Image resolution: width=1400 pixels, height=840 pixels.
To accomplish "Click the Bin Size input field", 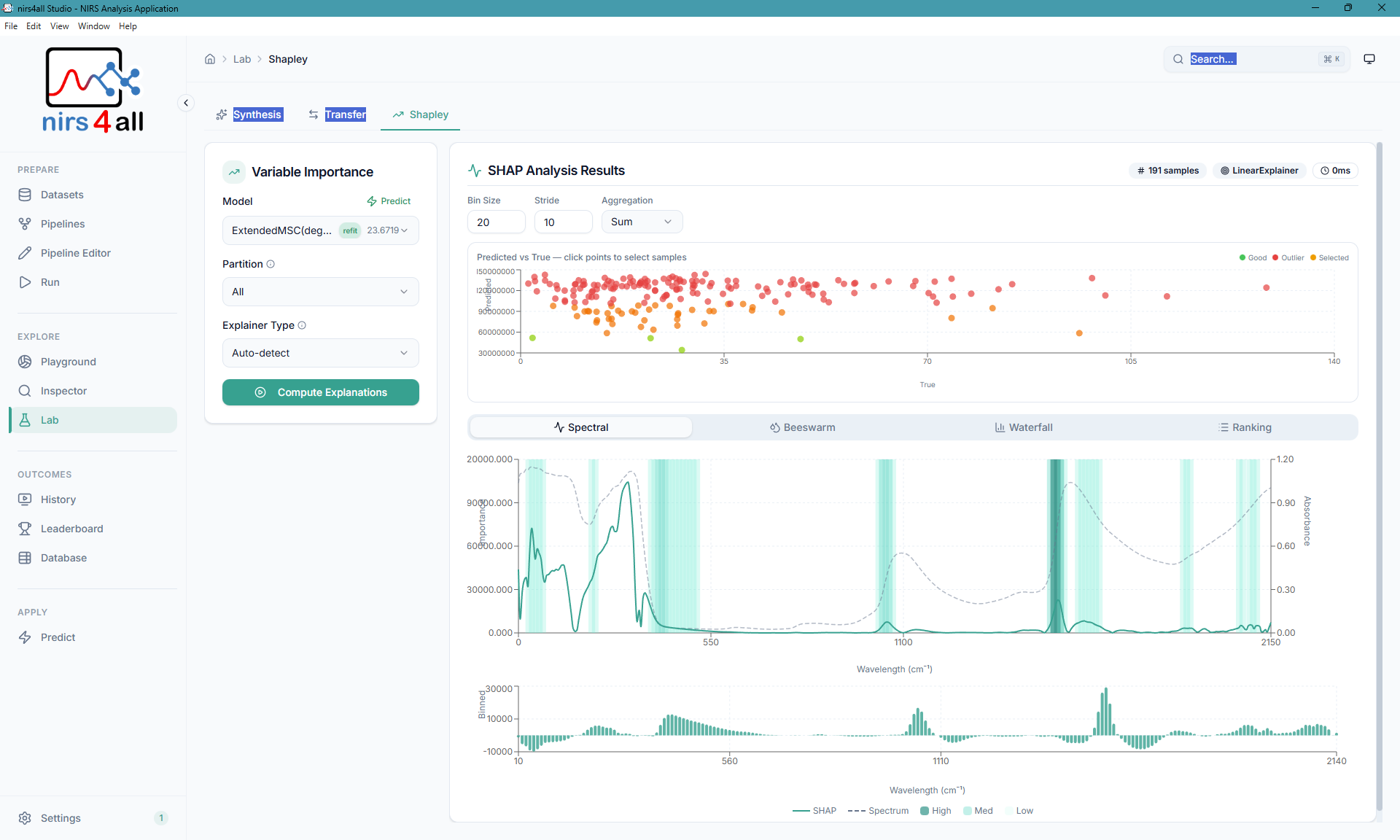I will click(496, 222).
